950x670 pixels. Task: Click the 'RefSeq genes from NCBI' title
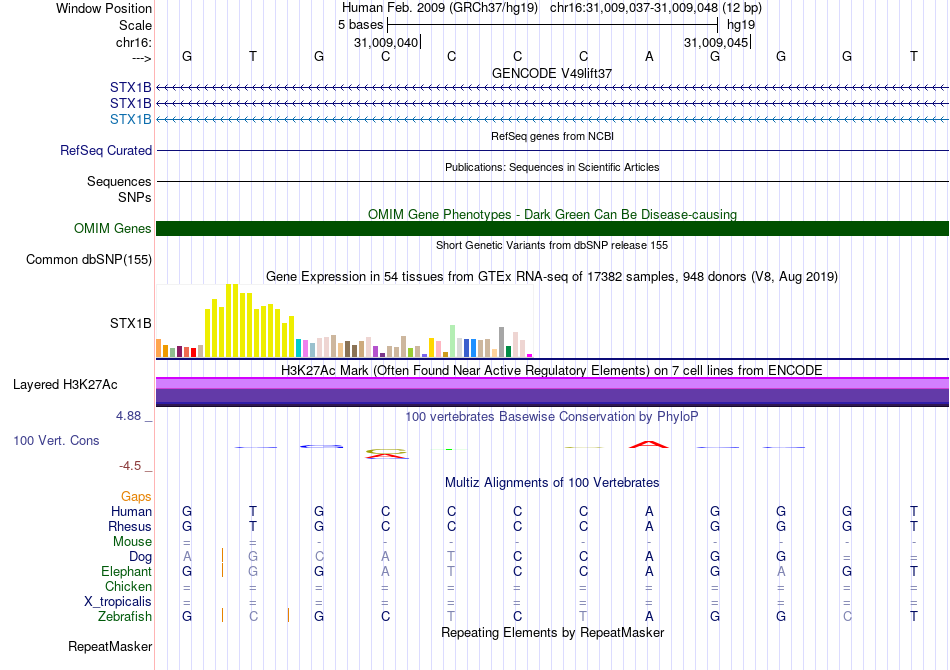(x=552, y=136)
